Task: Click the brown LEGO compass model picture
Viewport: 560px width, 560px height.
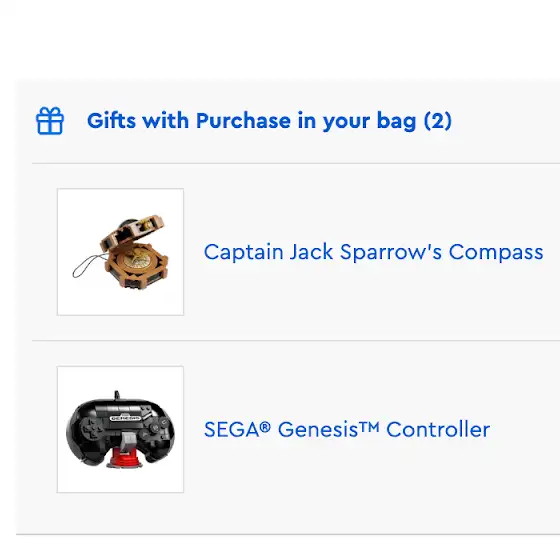Action: pos(134,252)
